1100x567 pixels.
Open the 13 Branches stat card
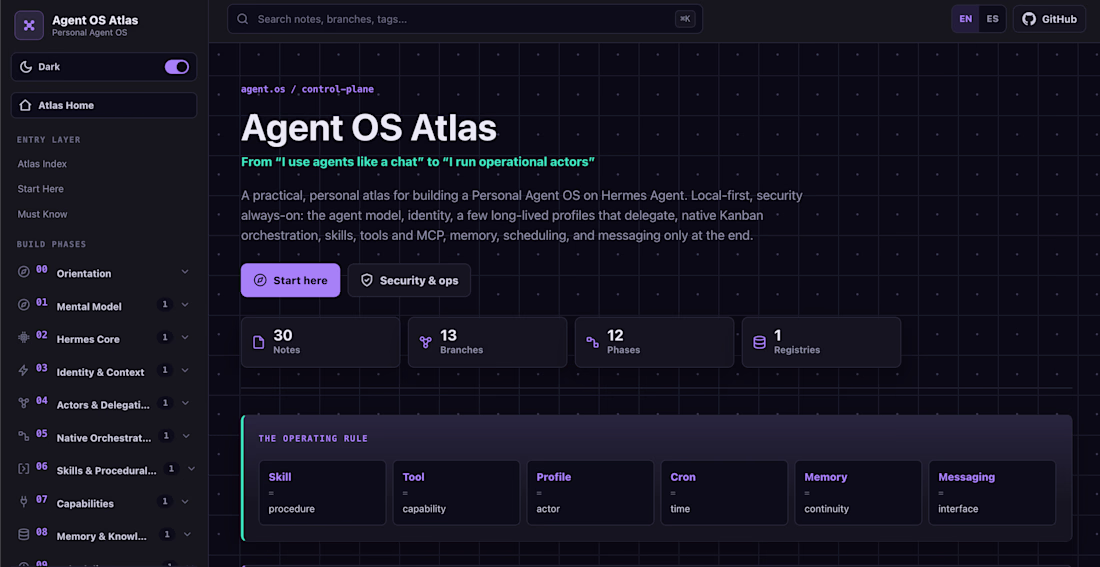coord(488,342)
